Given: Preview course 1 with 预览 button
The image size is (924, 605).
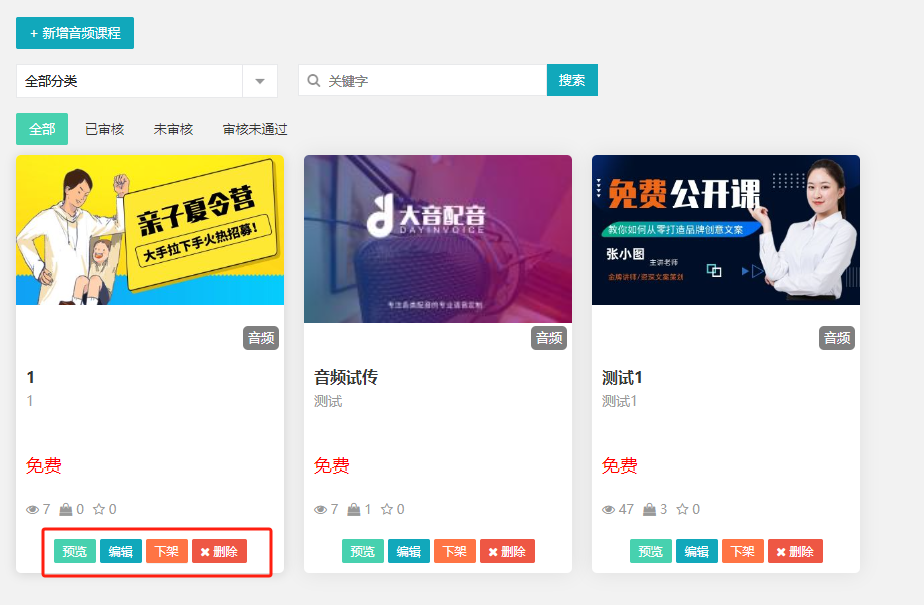Looking at the screenshot, I should point(75,551).
